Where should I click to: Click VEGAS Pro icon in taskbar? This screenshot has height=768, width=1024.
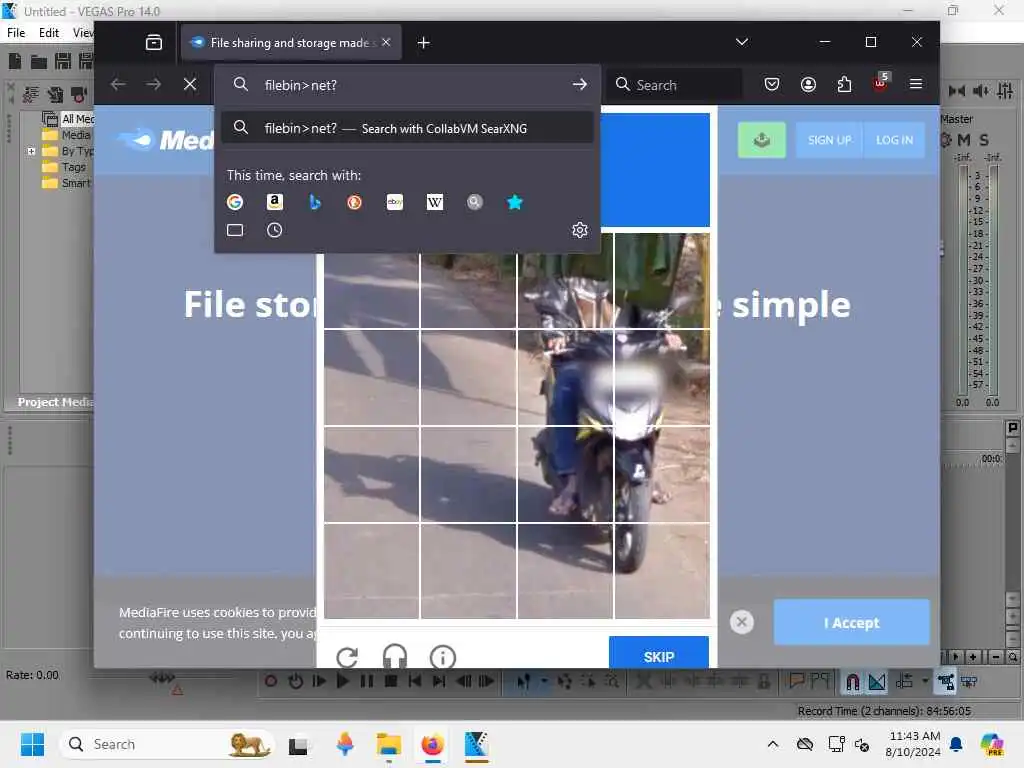click(x=476, y=744)
